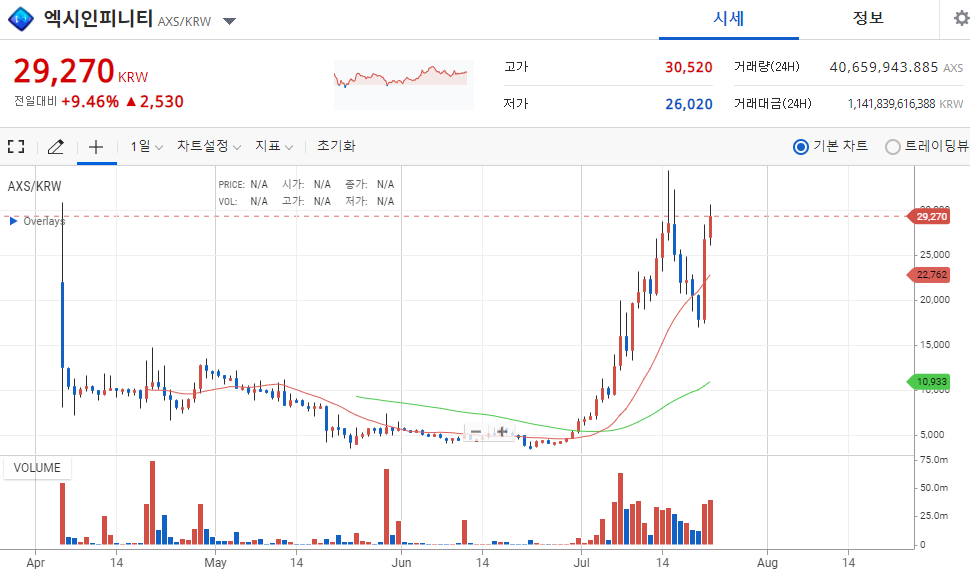
Task: Click the 75.0m volume axis label
Action: pos(934,460)
